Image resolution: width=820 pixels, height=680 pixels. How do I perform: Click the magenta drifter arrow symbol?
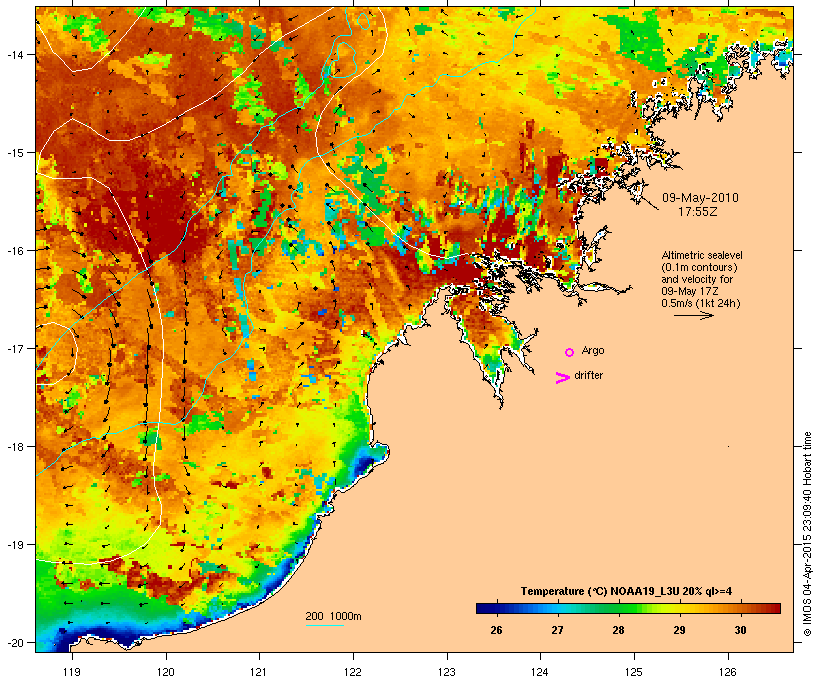[562, 378]
